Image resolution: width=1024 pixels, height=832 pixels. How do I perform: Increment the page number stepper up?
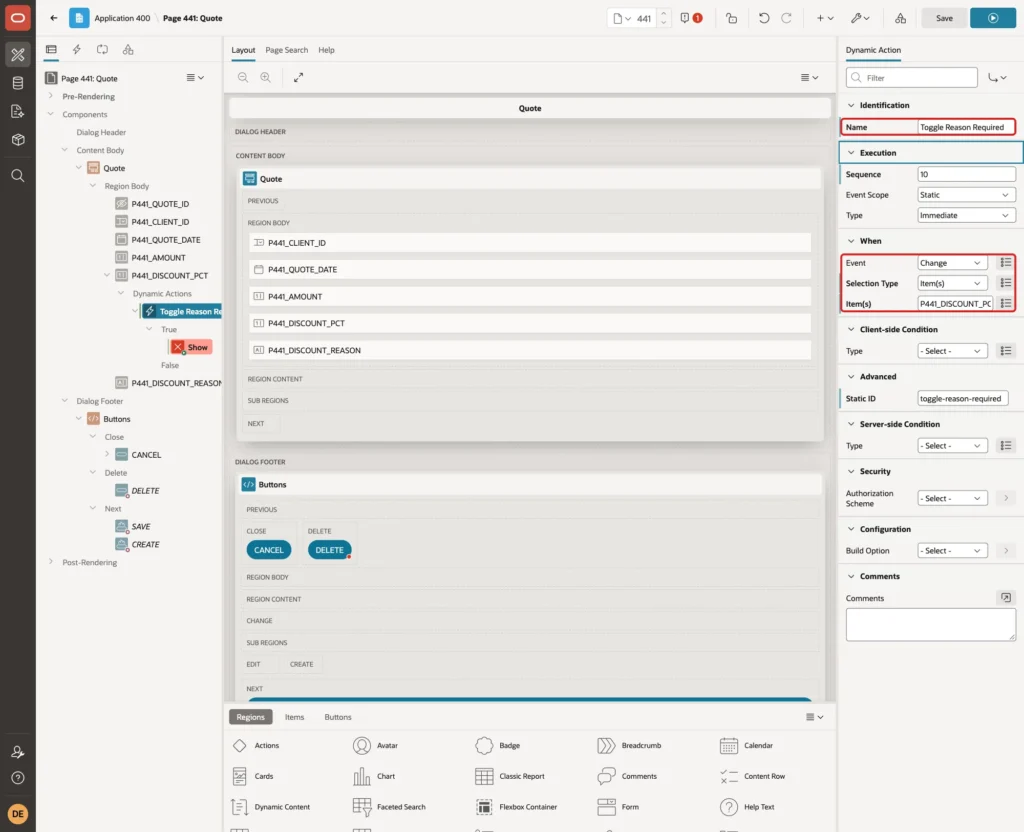point(664,13)
